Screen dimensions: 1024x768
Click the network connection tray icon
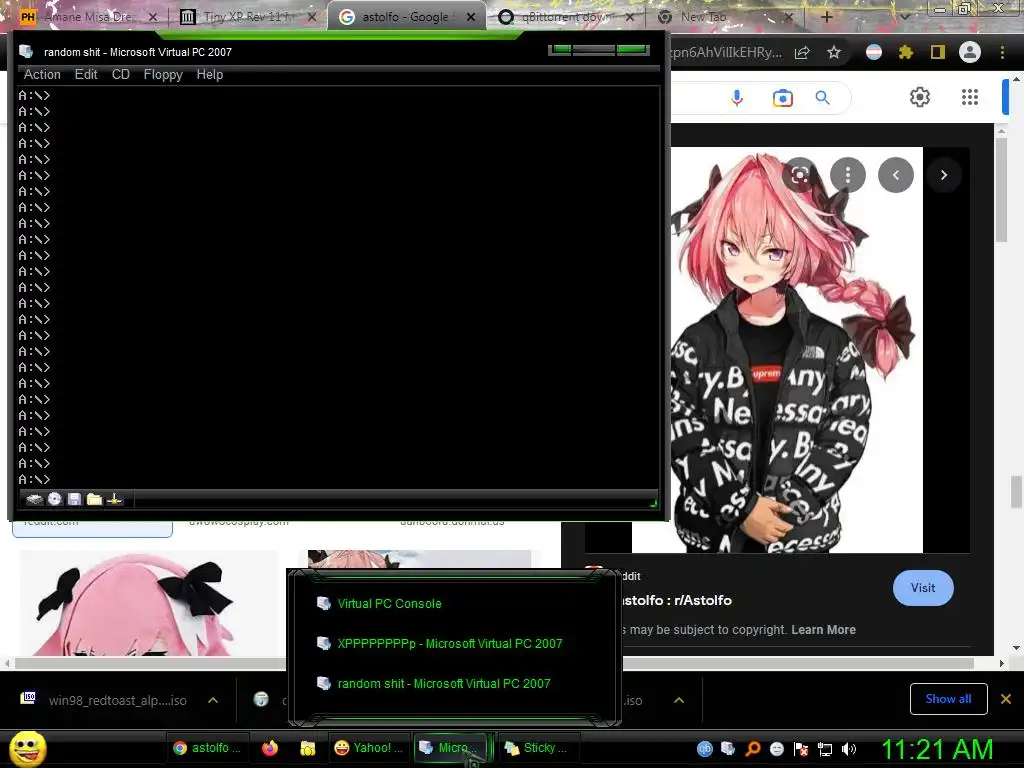(x=825, y=749)
